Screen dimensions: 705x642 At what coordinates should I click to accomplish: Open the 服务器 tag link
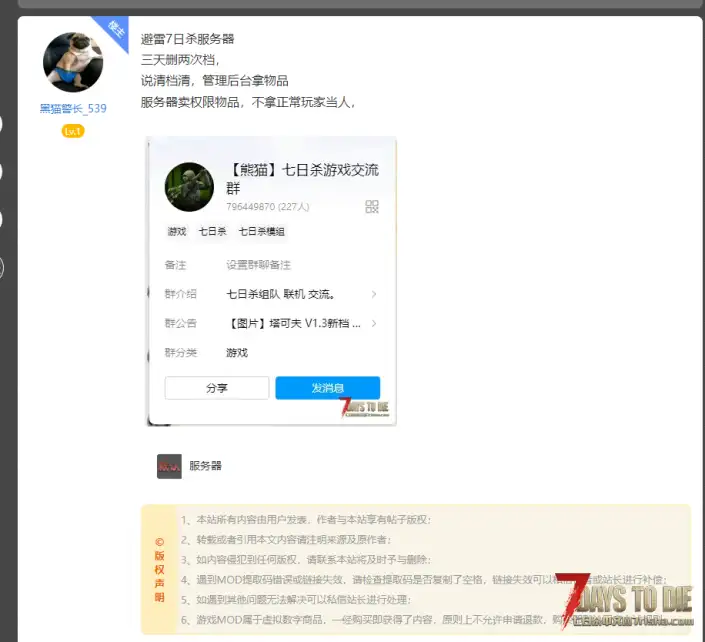[x=205, y=466]
